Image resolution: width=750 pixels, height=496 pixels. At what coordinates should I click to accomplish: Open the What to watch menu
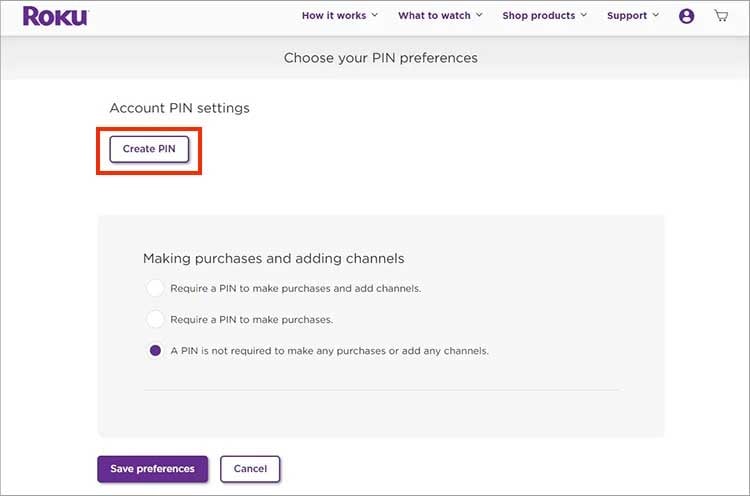pyautogui.click(x=434, y=16)
